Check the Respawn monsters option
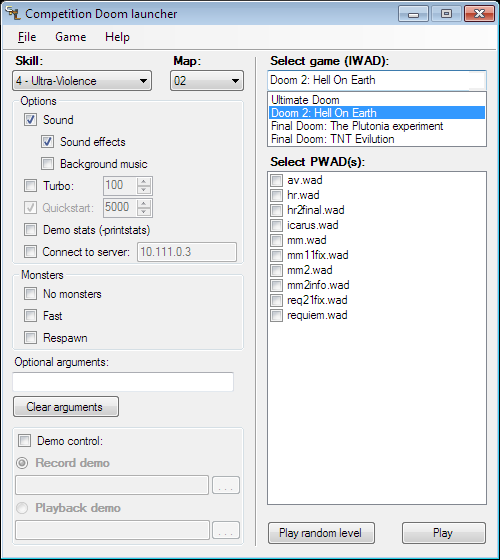Screen dimensions: 500x560 (30, 338)
